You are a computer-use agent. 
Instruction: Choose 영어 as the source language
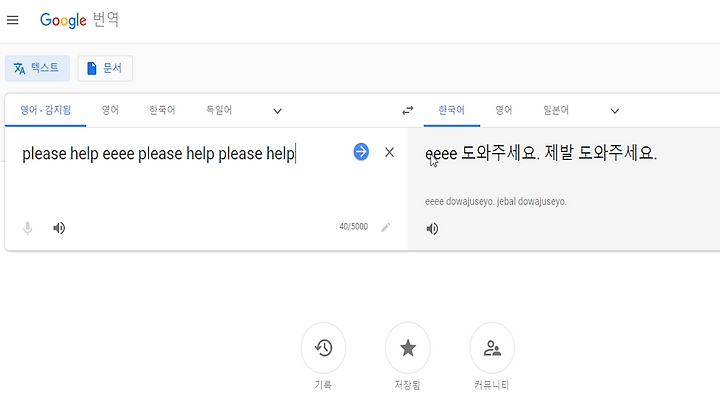[110, 110]
